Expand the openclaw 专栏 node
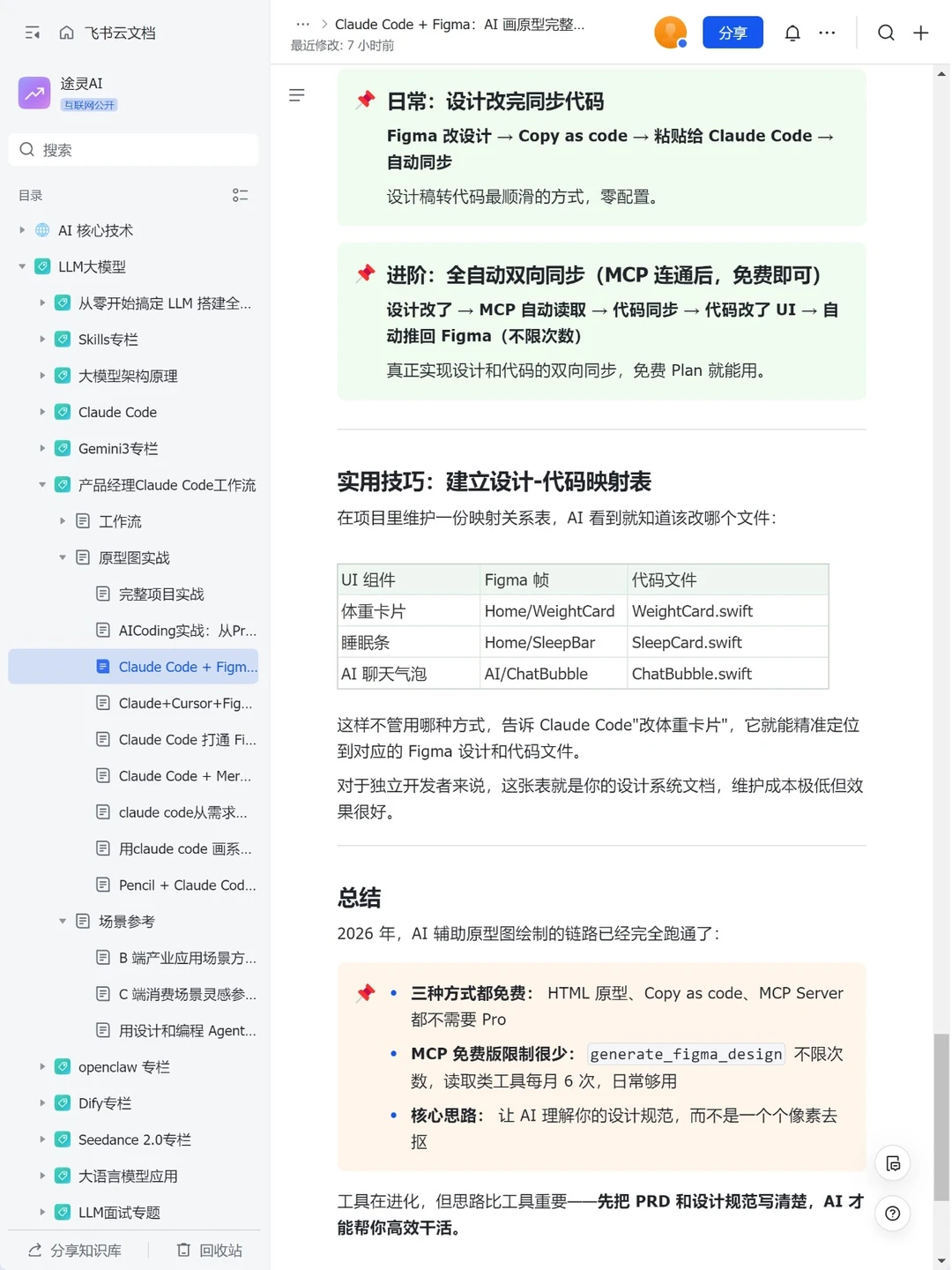The height and width of the screenshot is (1270, 952). [42, 1066]
